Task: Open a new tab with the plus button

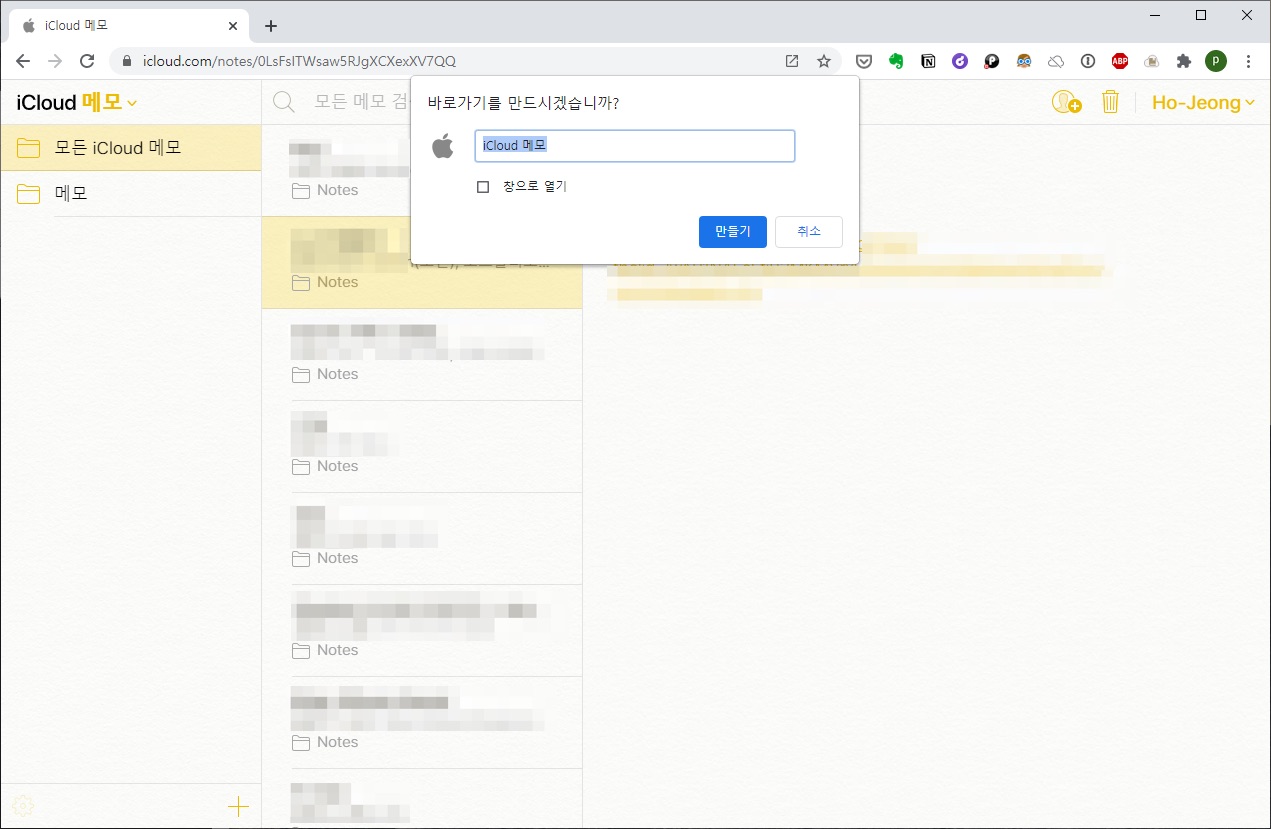Action: (x=270, y=26)
